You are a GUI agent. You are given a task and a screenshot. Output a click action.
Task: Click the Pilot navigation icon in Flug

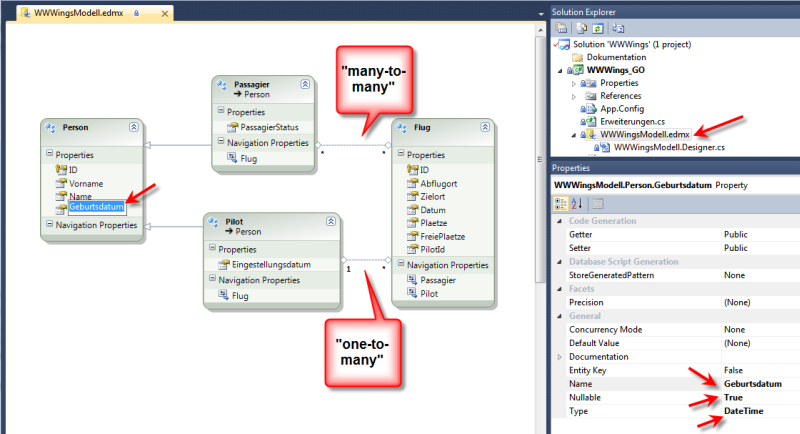pos(412,293)
